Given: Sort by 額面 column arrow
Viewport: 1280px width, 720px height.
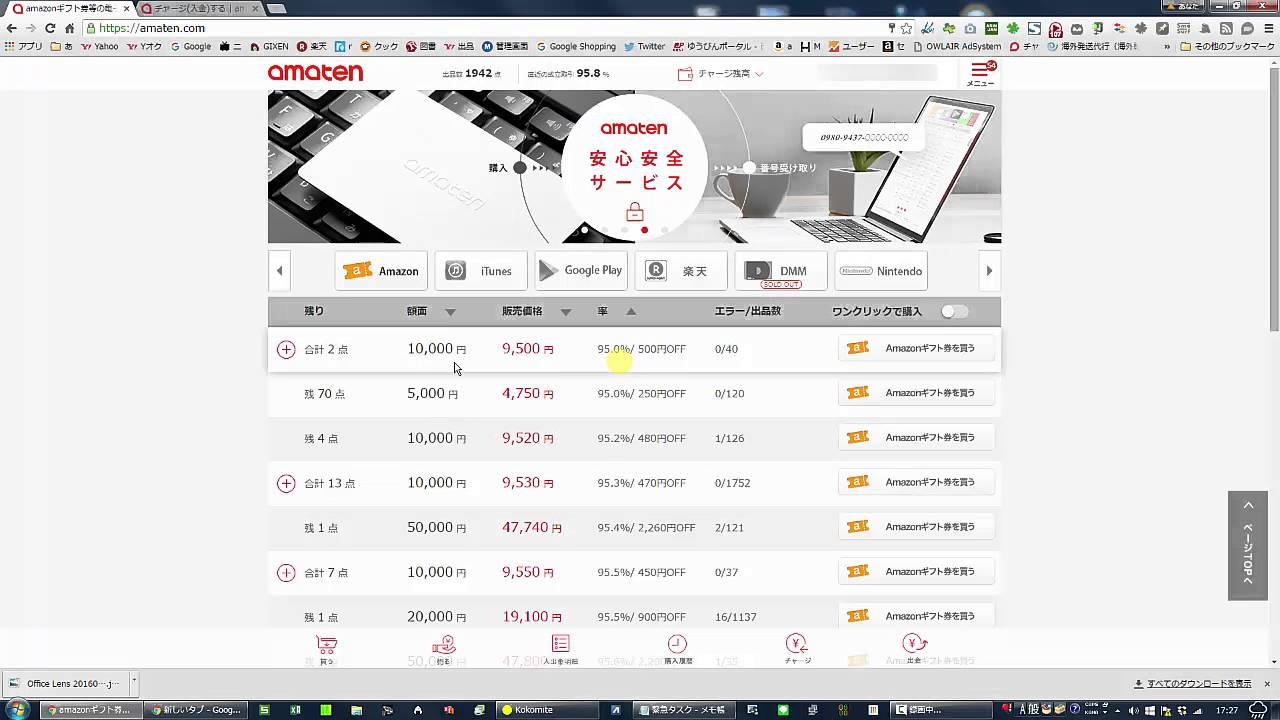Looking at the screenshot, I should coord(450,312).
